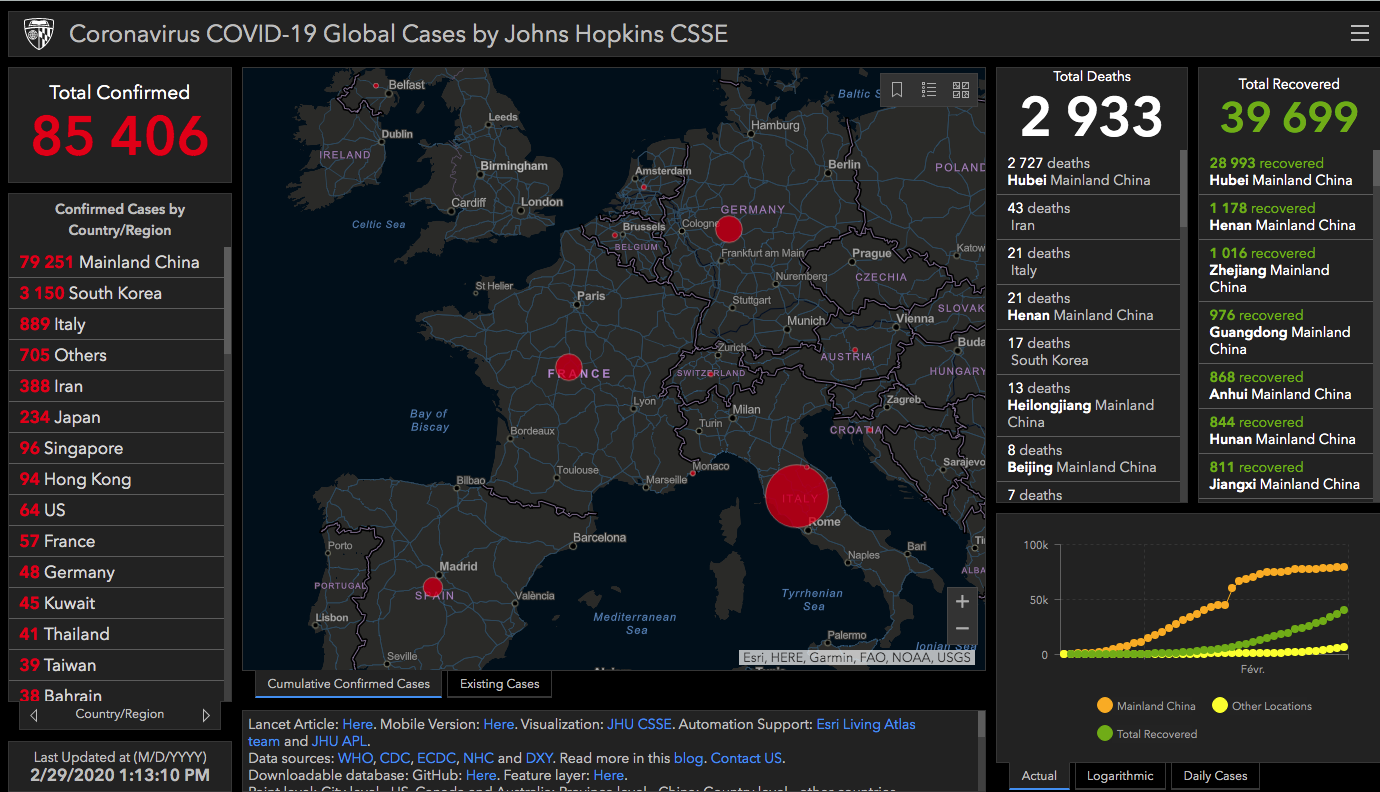The image size is (1380, 792).
Task: Toggle Mainland China series in chart legend
Action: pyautogui.click(x=1146, y=706)
